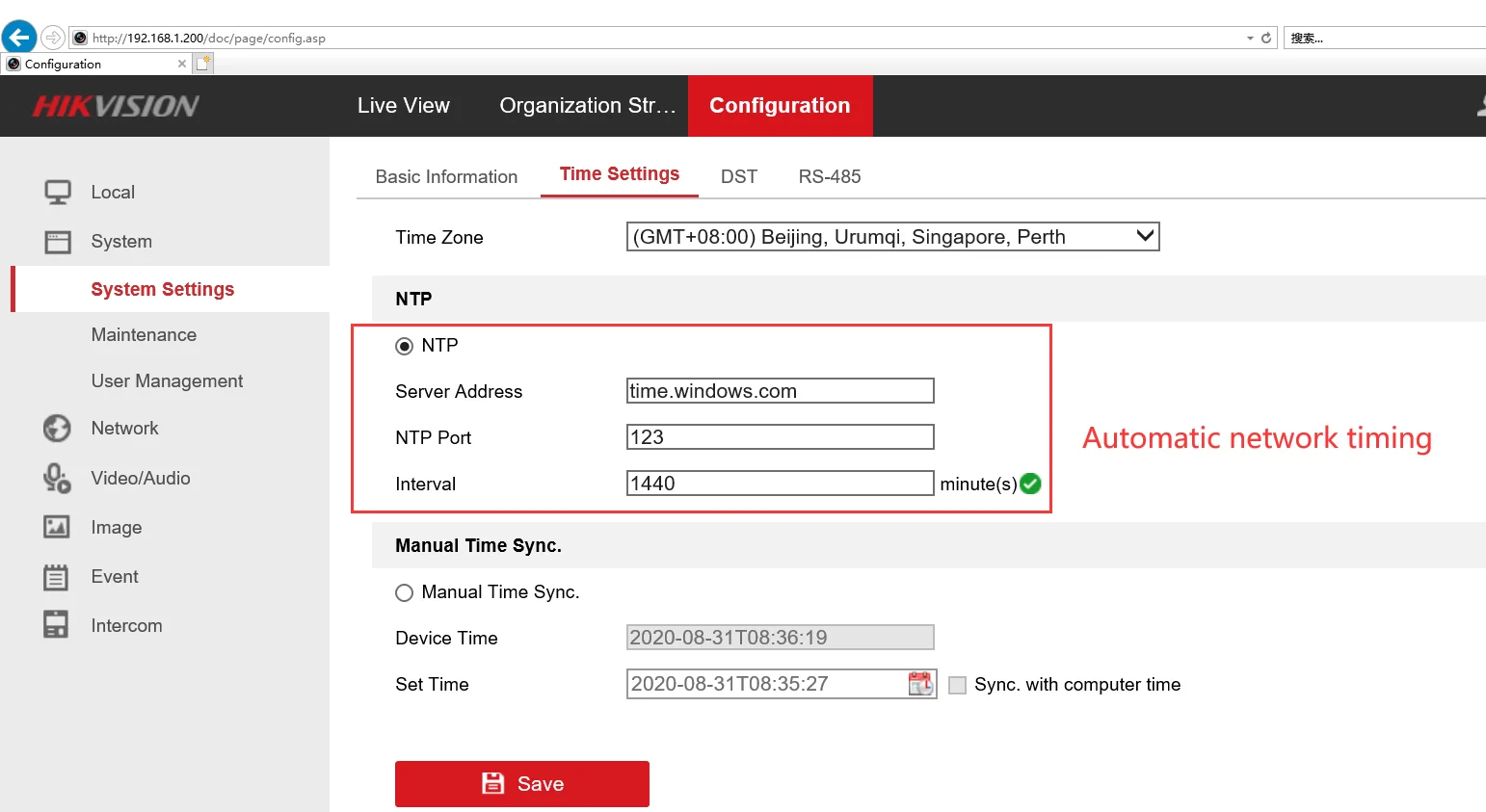Click the Image picture icon in sidebar

tap(57, 527)
